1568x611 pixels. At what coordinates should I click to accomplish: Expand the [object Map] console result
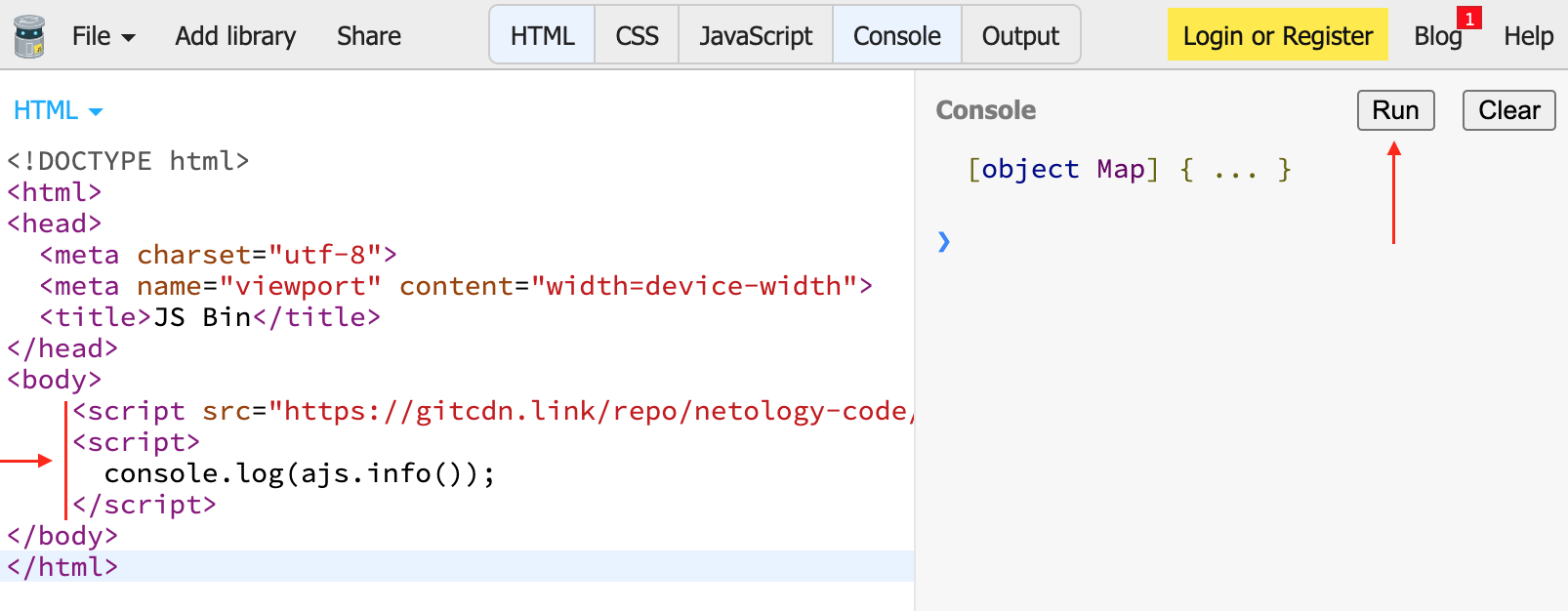click(1129, 169)
